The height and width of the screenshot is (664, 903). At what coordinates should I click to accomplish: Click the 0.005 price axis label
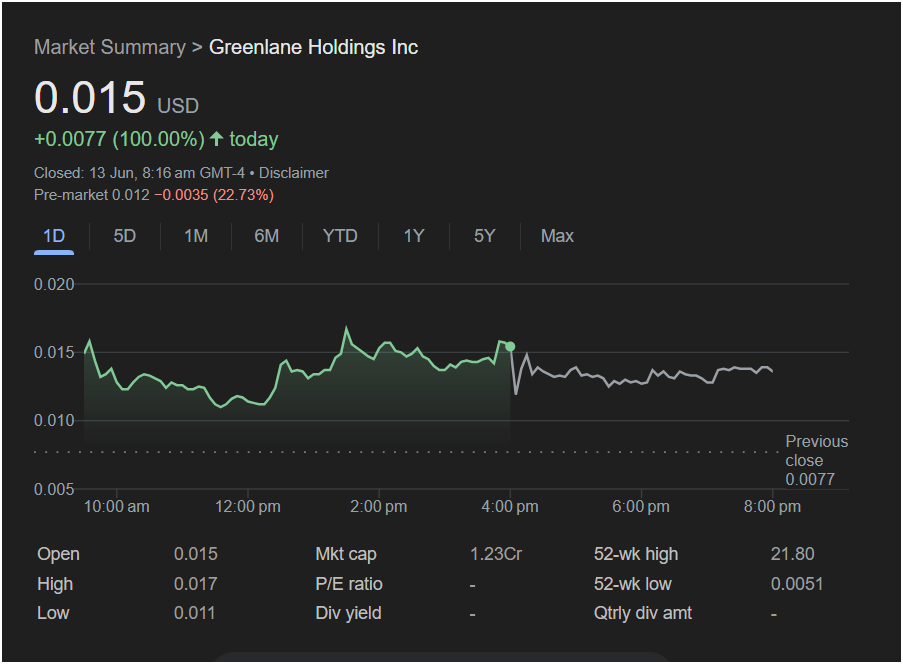coord(54,490)
